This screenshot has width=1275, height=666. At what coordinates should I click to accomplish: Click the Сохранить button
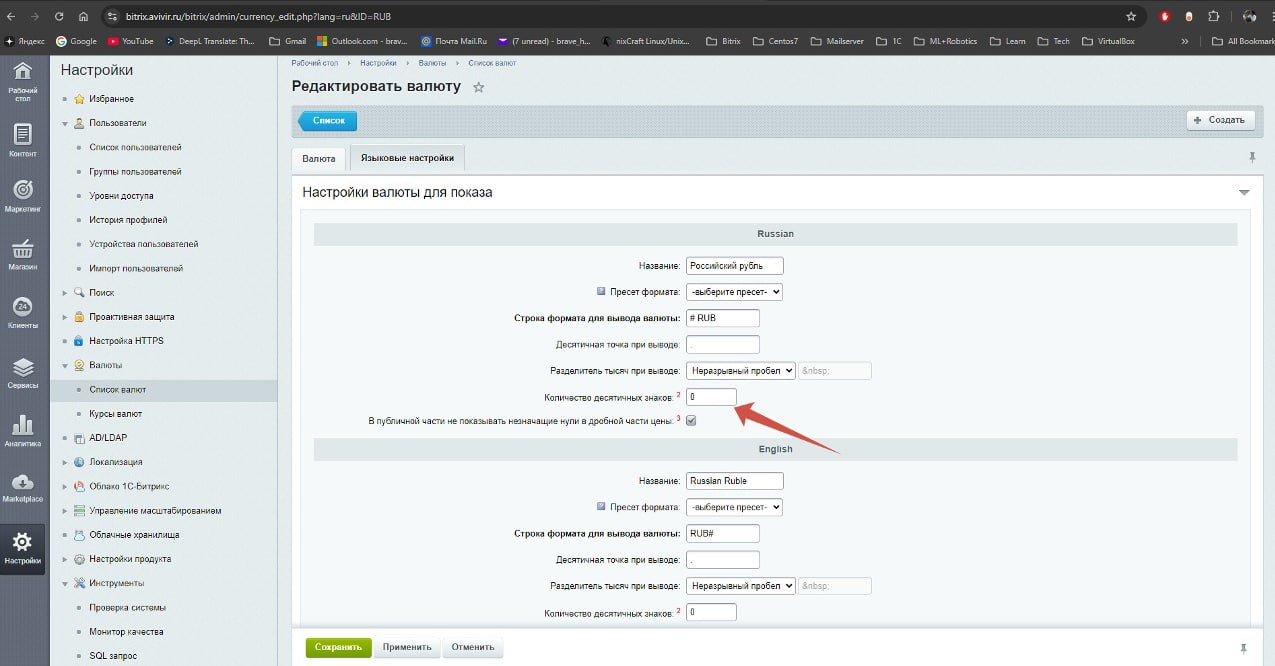tap(338, 647)
